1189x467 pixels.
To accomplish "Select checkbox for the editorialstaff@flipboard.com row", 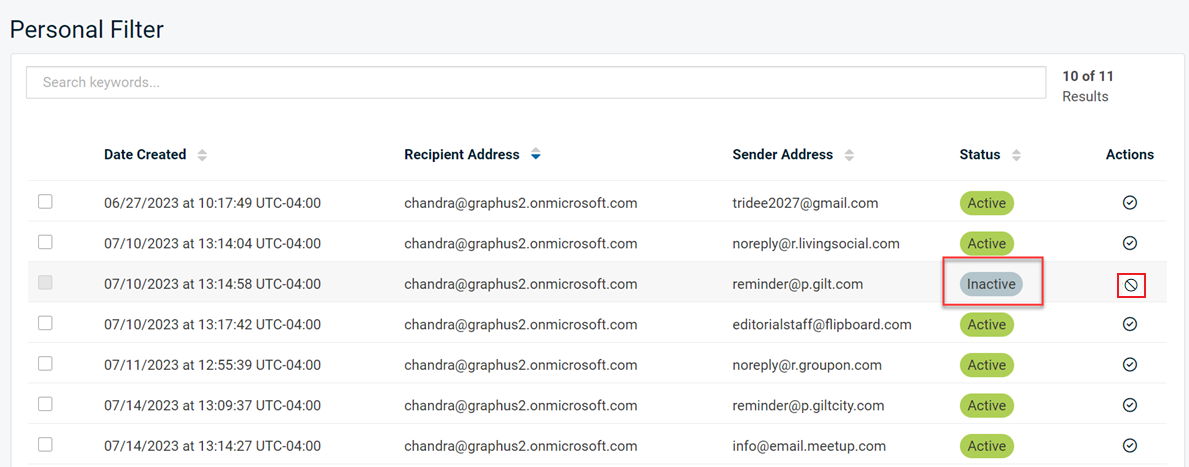I will click(45, 323).
